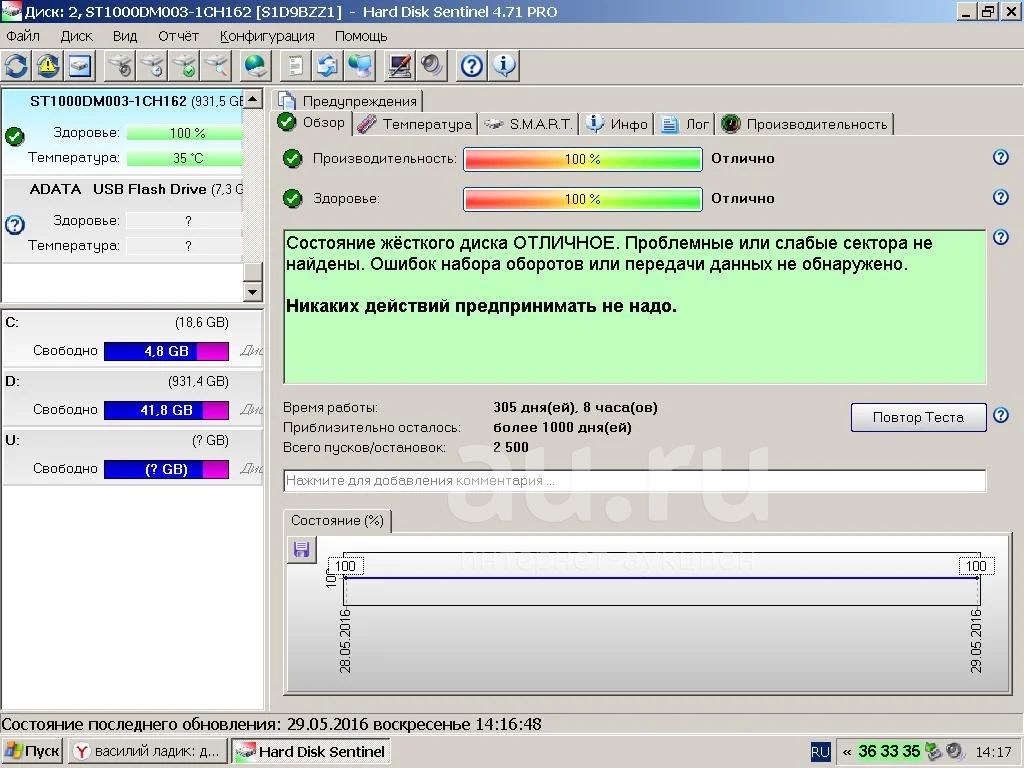This screenshot has height=768, width=1024.
Task: Open the Помощь menu
Action: [x=360, y=36]
